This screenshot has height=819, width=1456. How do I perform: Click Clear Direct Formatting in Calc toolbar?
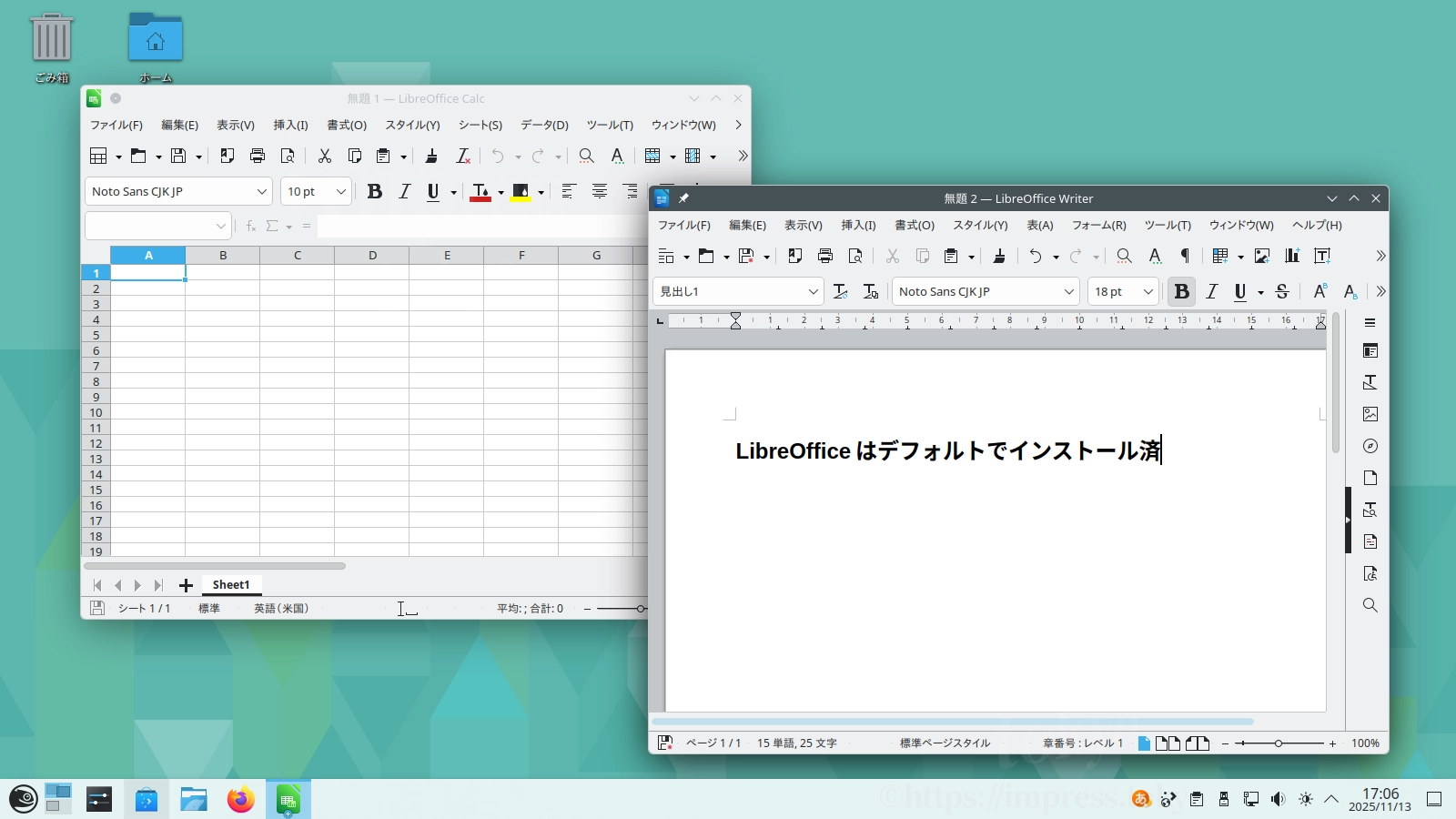tap(463, 157)
